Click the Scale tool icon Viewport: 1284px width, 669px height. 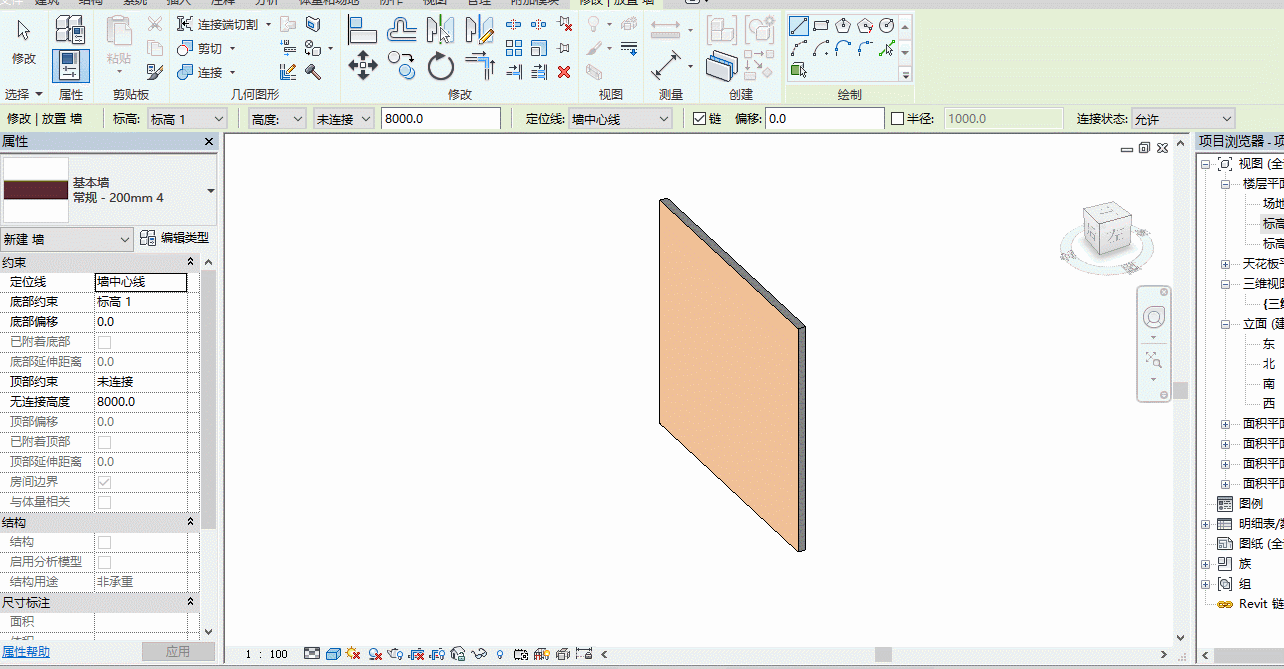click(x=539, y=48)
